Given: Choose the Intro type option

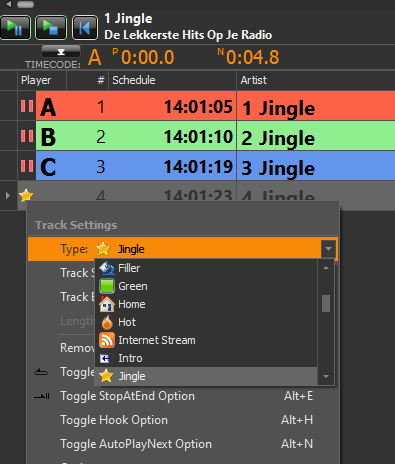Looking at the screenshot, I should [x=206, y=358].
